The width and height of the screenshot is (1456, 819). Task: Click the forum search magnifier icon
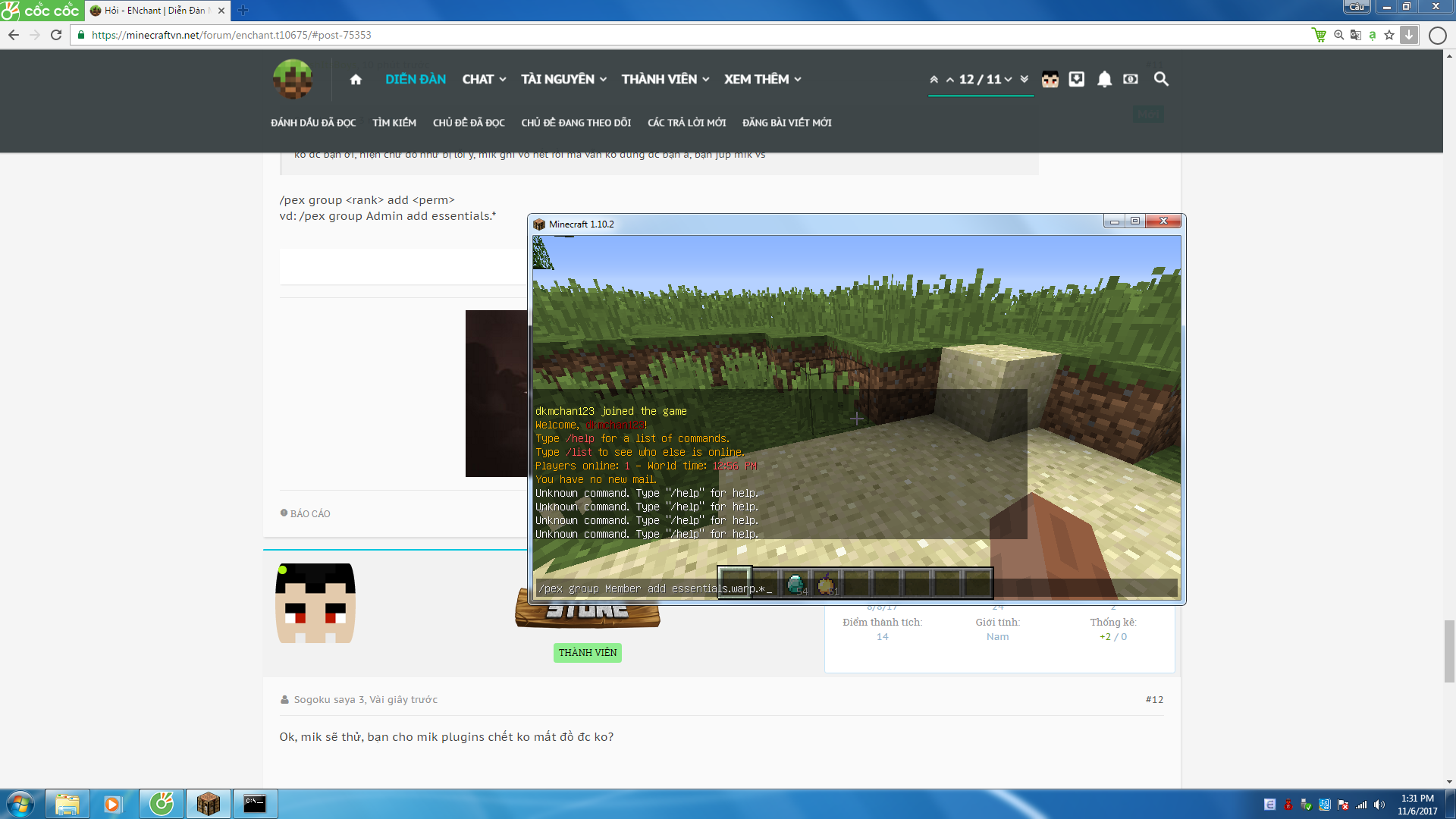click(x=1161, y=79)
